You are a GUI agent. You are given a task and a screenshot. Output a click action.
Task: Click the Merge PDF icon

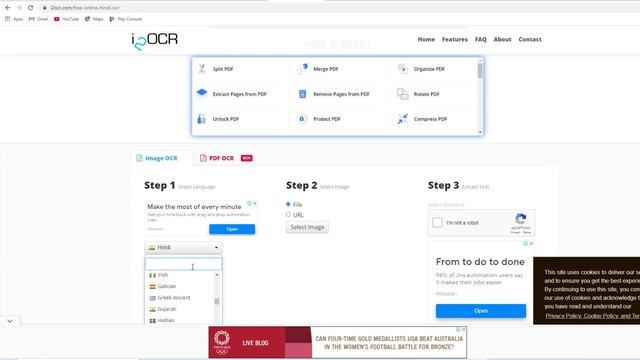tap(302, 69)
